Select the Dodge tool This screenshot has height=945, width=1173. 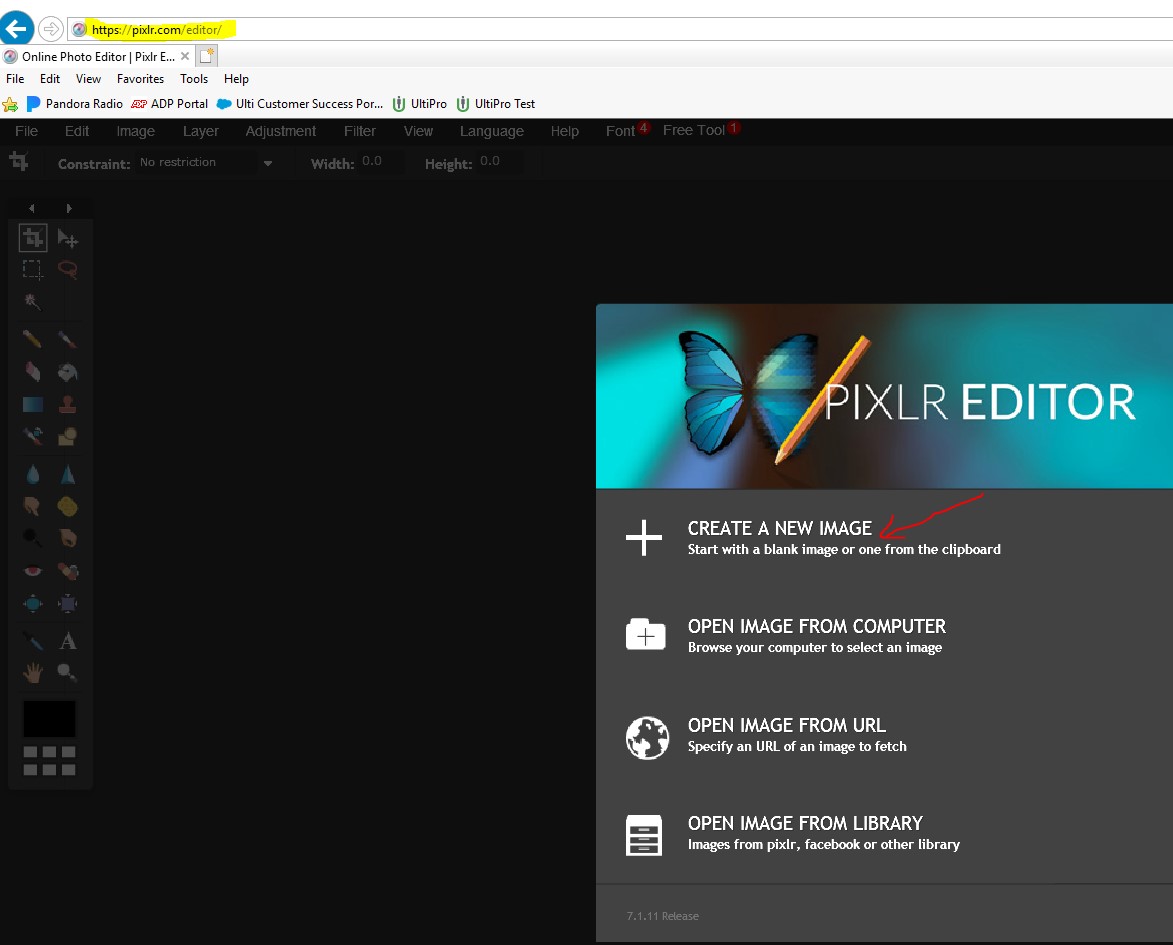32,537
